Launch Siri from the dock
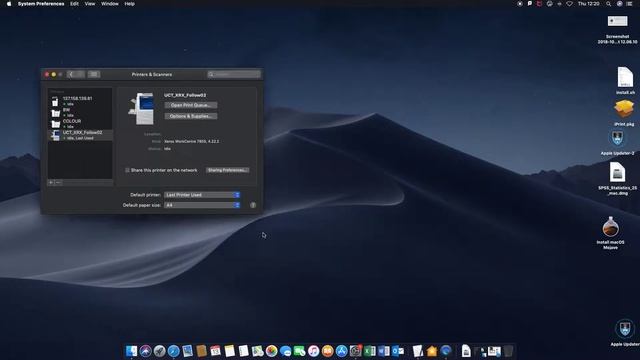640x360 pixels. (x=145, y=351)
